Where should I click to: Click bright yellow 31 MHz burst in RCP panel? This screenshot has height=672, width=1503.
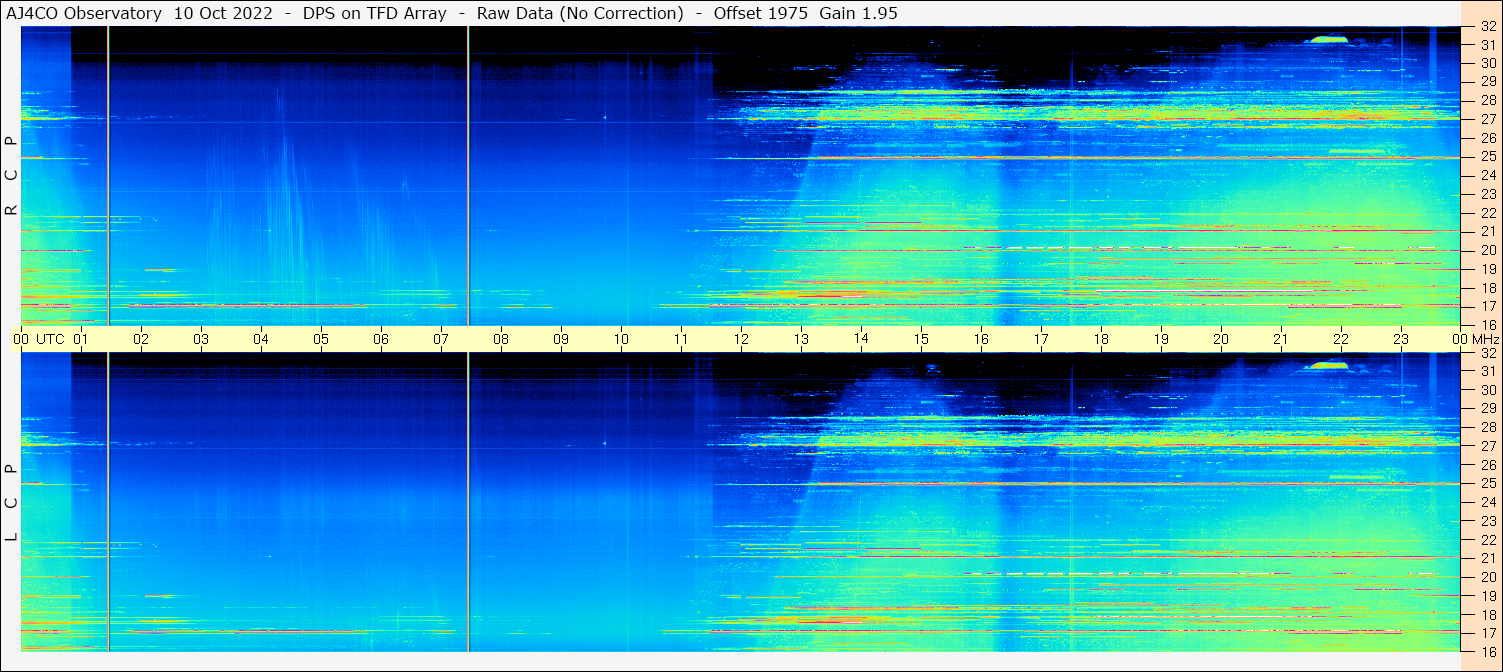tap(1327, 39)
